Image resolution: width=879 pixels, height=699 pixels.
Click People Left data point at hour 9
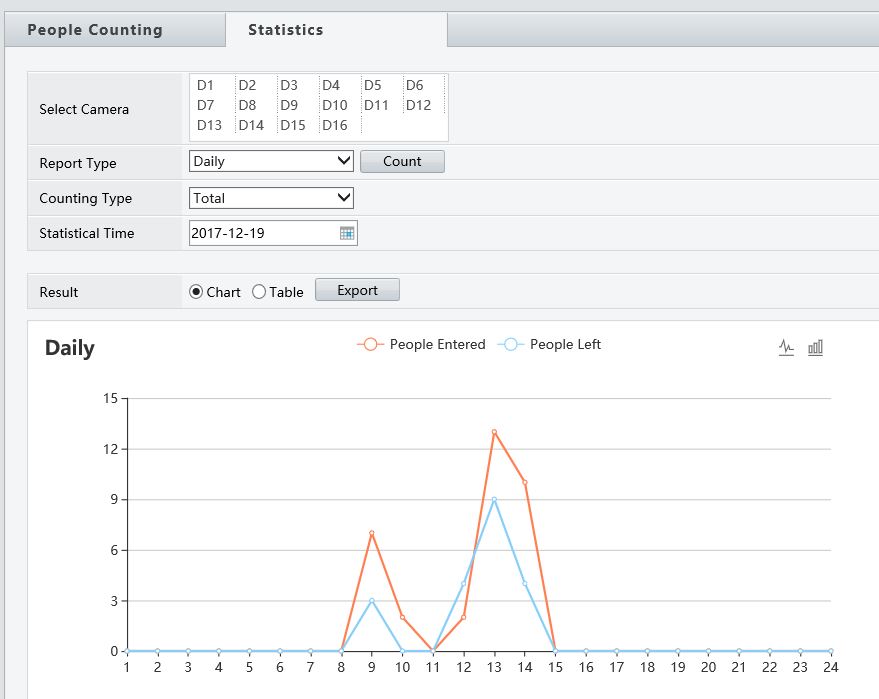pos(372,601)
